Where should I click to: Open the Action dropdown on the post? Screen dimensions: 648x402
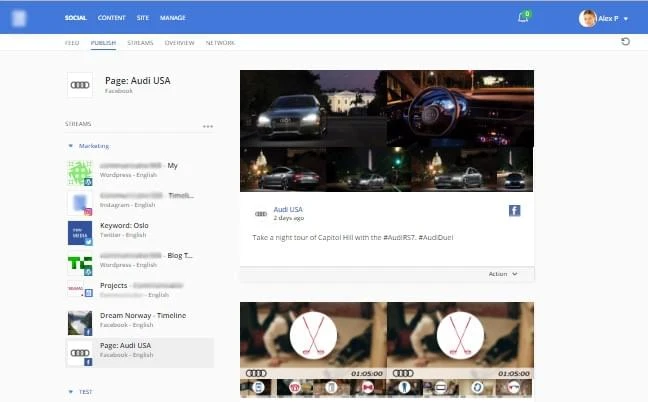pyautogui.click(x=503, y=274)
